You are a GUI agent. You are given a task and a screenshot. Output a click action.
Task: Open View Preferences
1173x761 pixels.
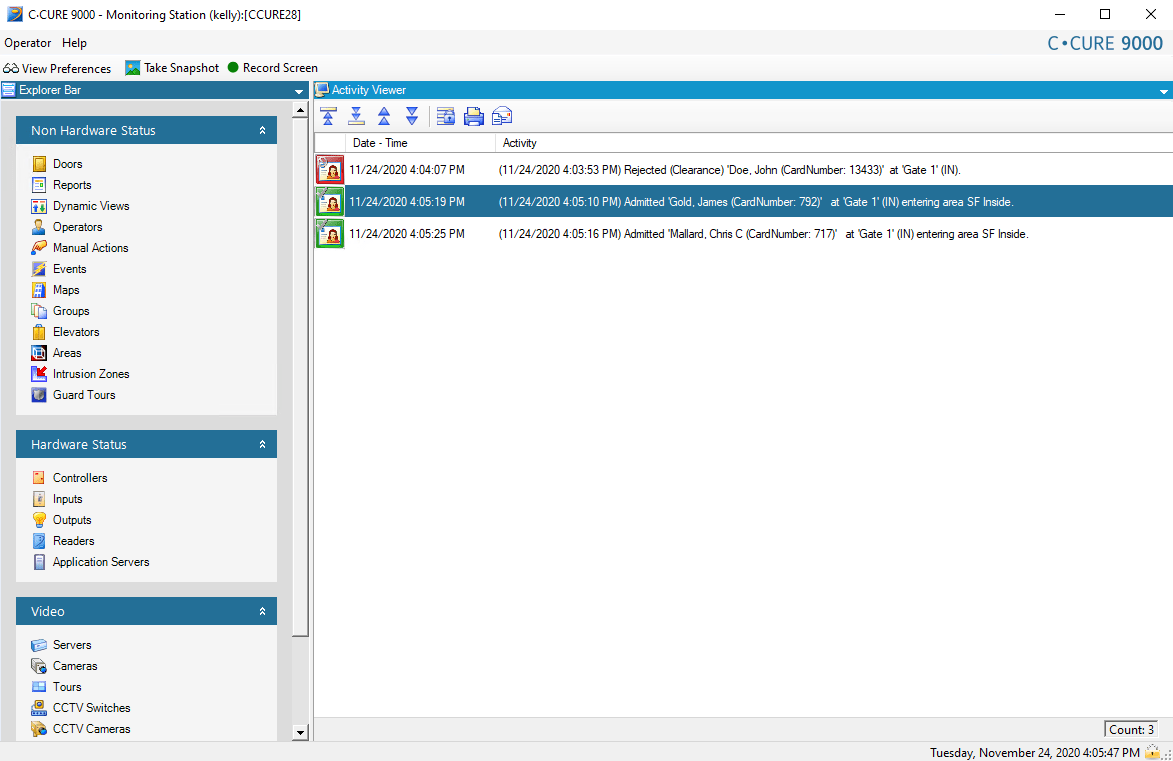[x=58, y=68]
